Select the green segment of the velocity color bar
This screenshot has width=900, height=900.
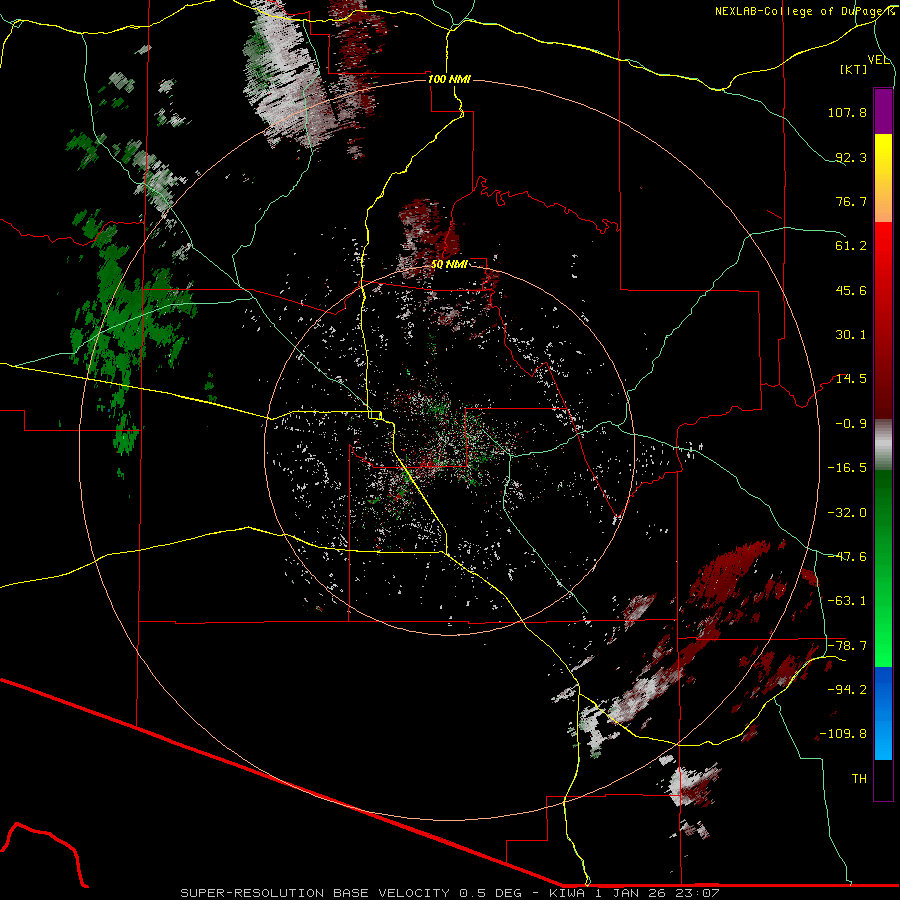click(x=883, y=568)
